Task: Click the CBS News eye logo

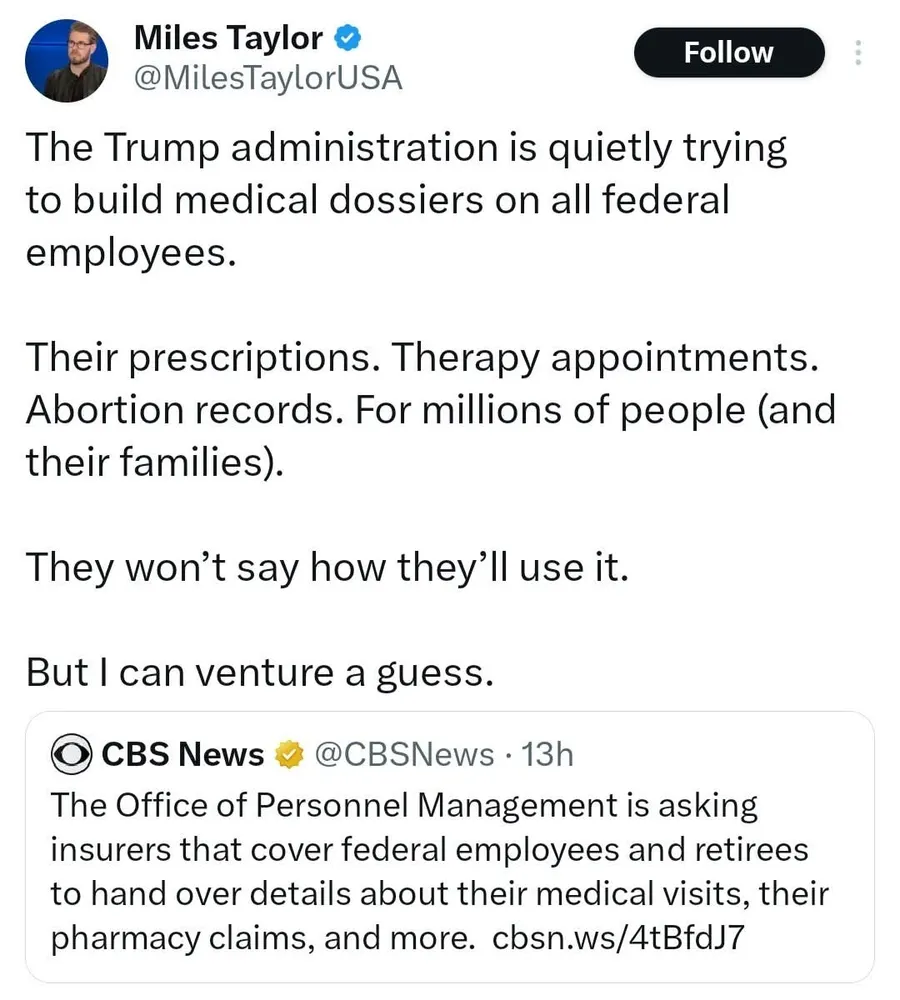Action: tap(72, 754)
